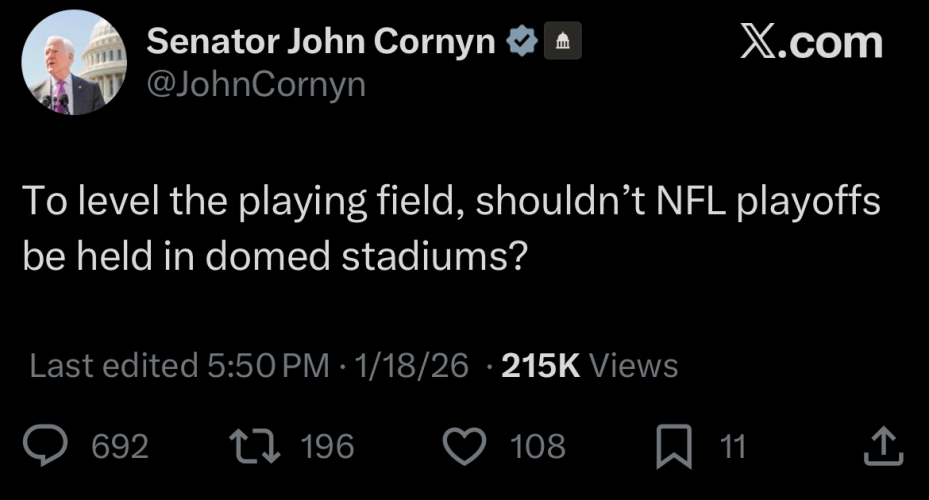Click the 5:50 PM timestamp
The height and width of the screenshot is (500, 929).
[268, 366]
